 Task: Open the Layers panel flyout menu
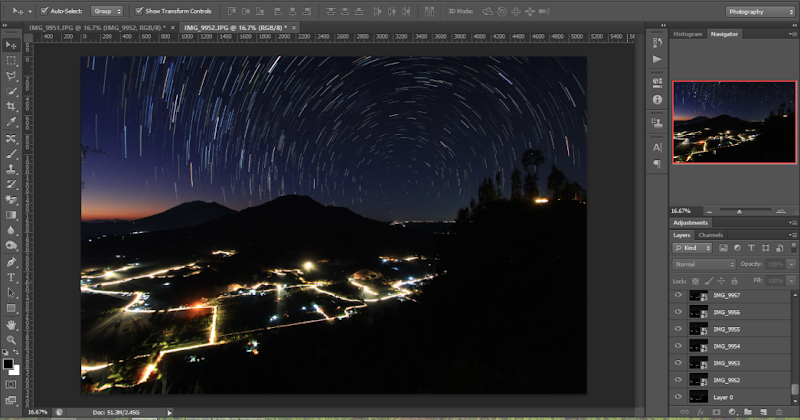[x=792, y=235]
